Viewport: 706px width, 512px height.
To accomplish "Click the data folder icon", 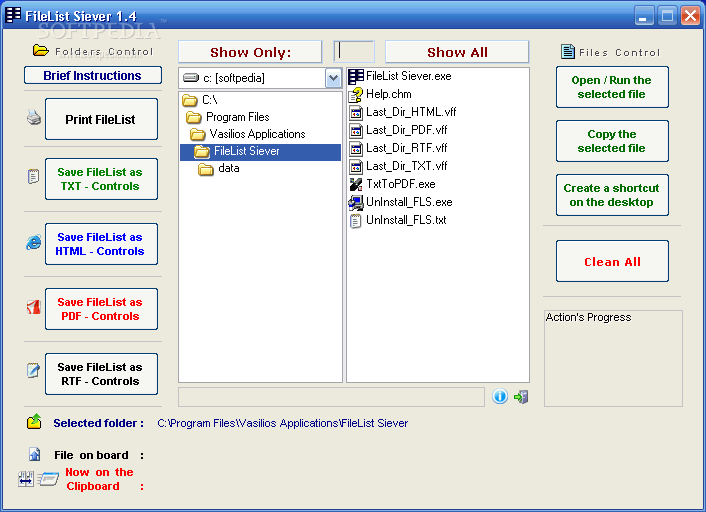I will click(206, 169).
